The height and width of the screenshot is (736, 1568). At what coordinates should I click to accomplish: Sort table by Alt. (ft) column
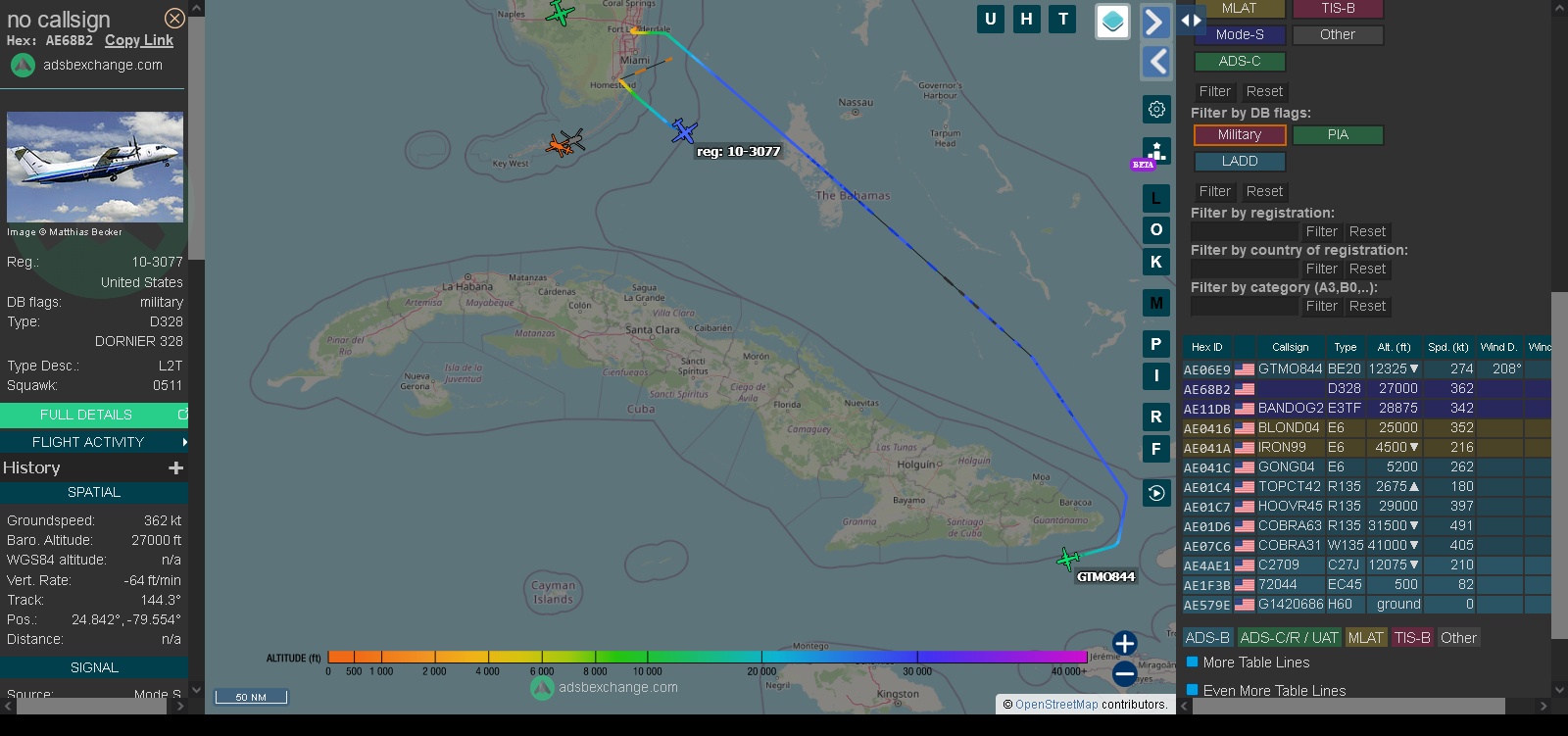(1394, 347)
